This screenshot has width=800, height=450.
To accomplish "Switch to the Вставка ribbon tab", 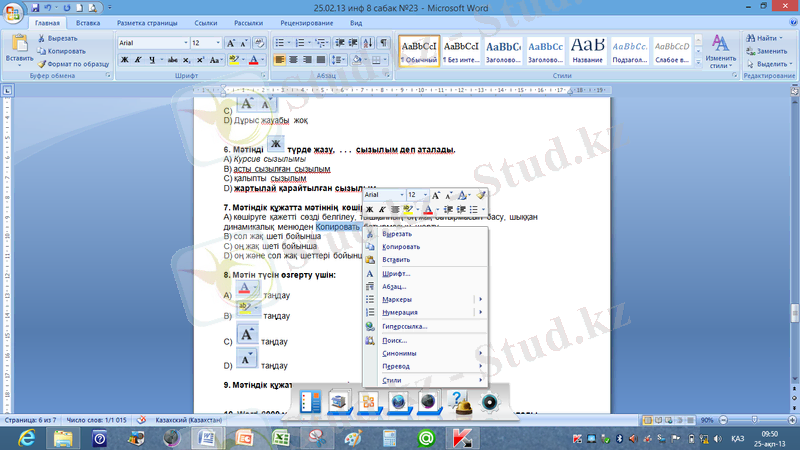I will (x=87, y=21).
